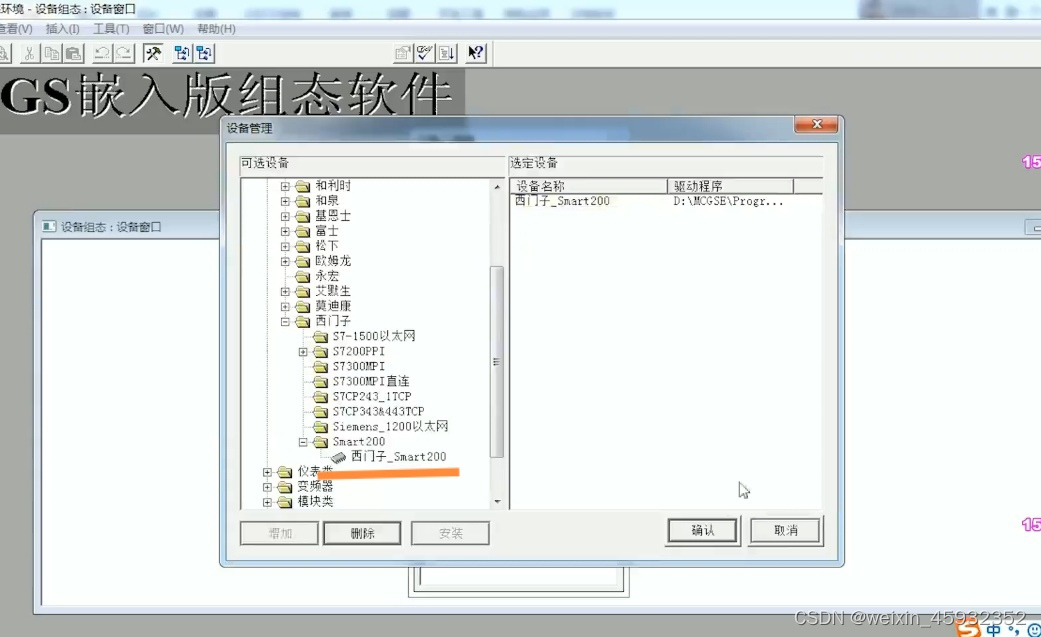Click the context help arrow-question icon
Screen dimensions: 1041x637
[x=476, y=54]
